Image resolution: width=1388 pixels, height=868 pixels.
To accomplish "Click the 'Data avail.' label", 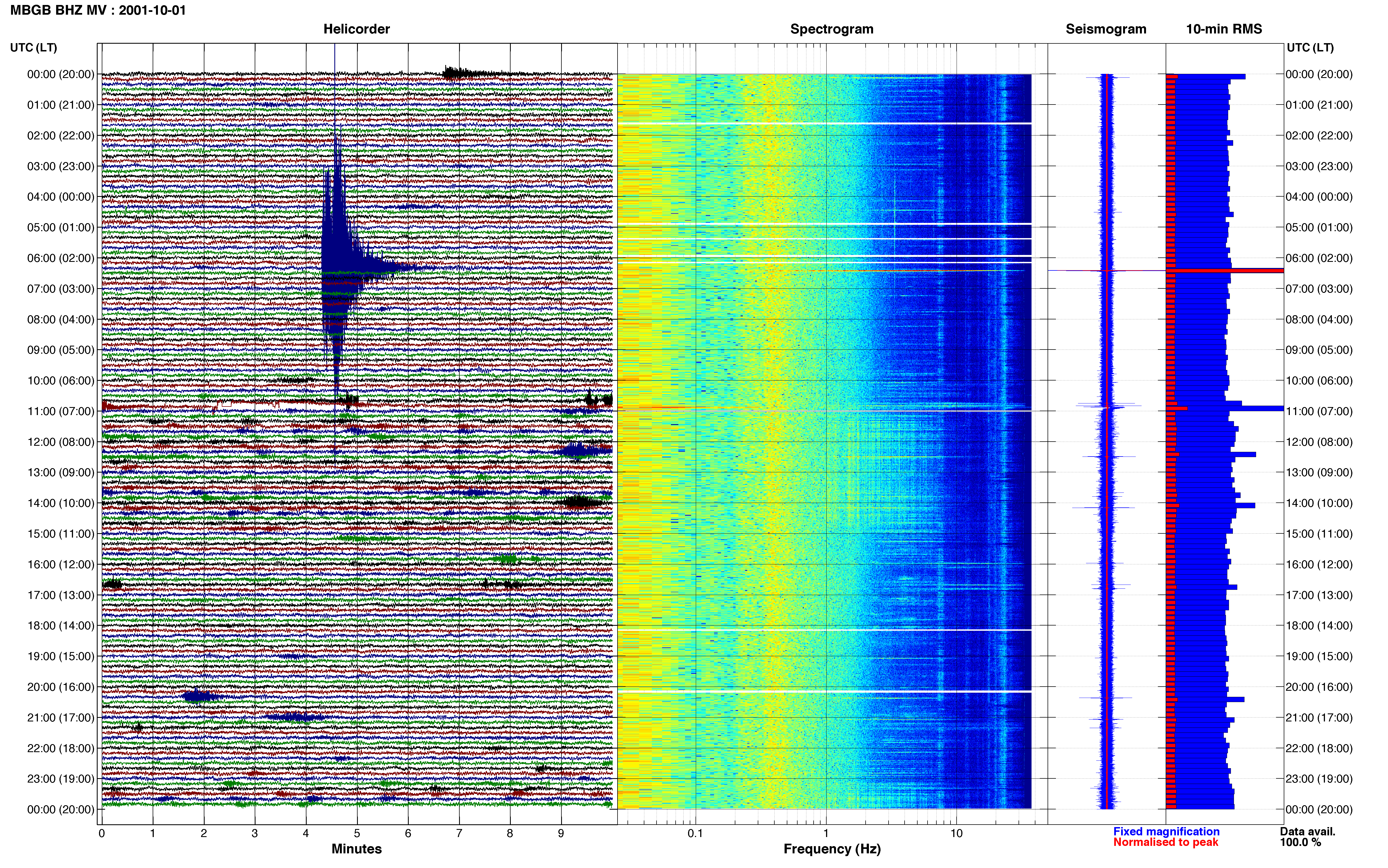I will [x=1308, y=831].
